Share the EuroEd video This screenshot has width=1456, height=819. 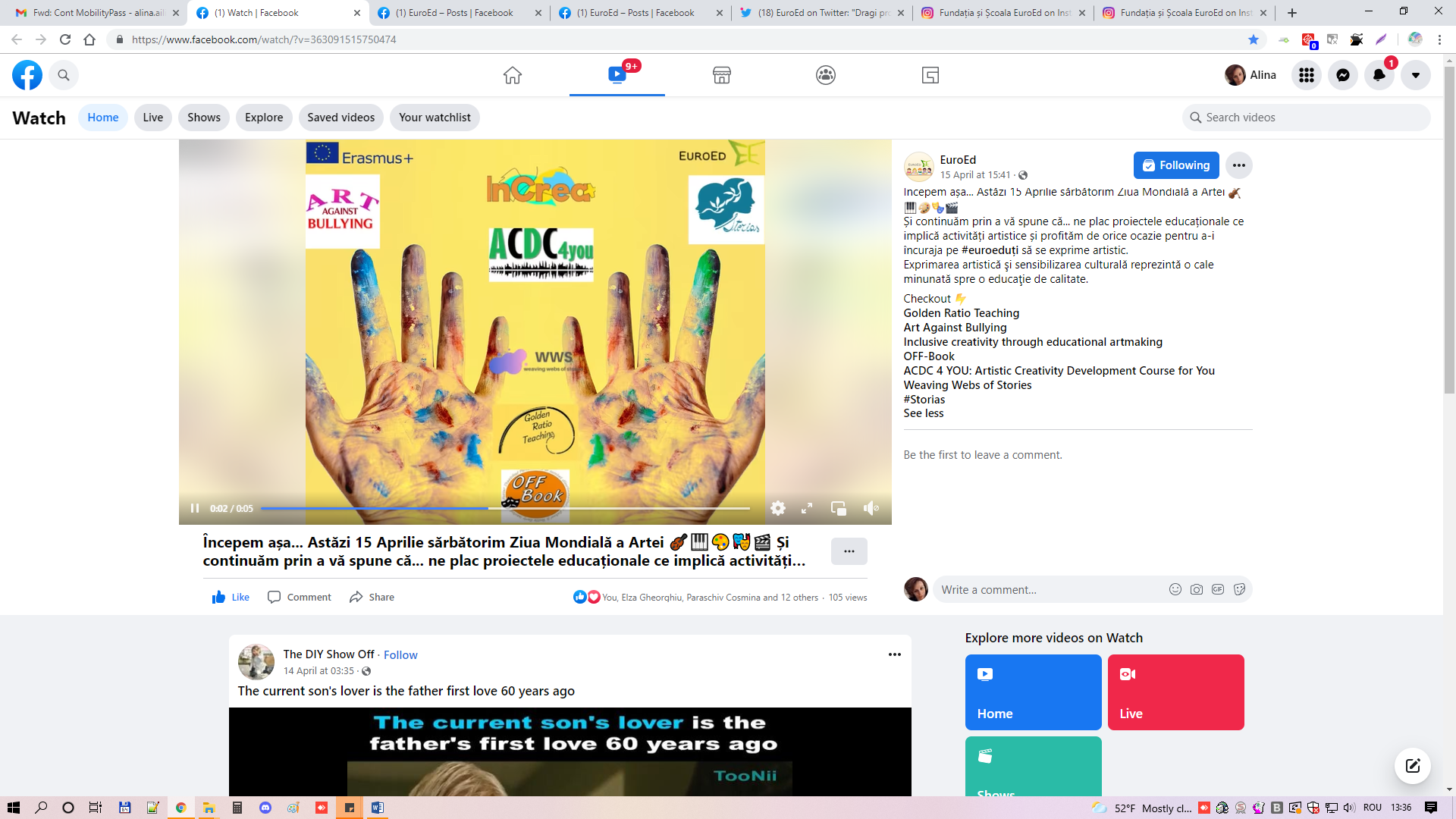pyautogui.click(x=372, y=598)
